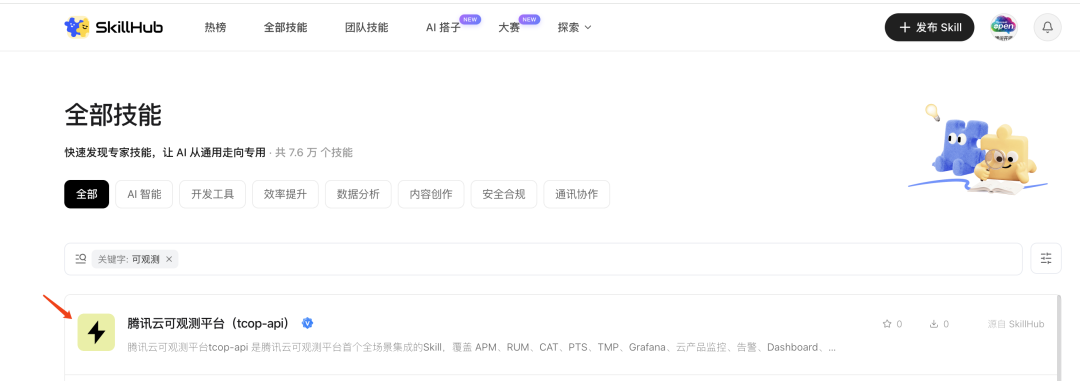Click the lightning bolt skill icon
This screenshot has height=381, width=1080.
pos(96,332)
